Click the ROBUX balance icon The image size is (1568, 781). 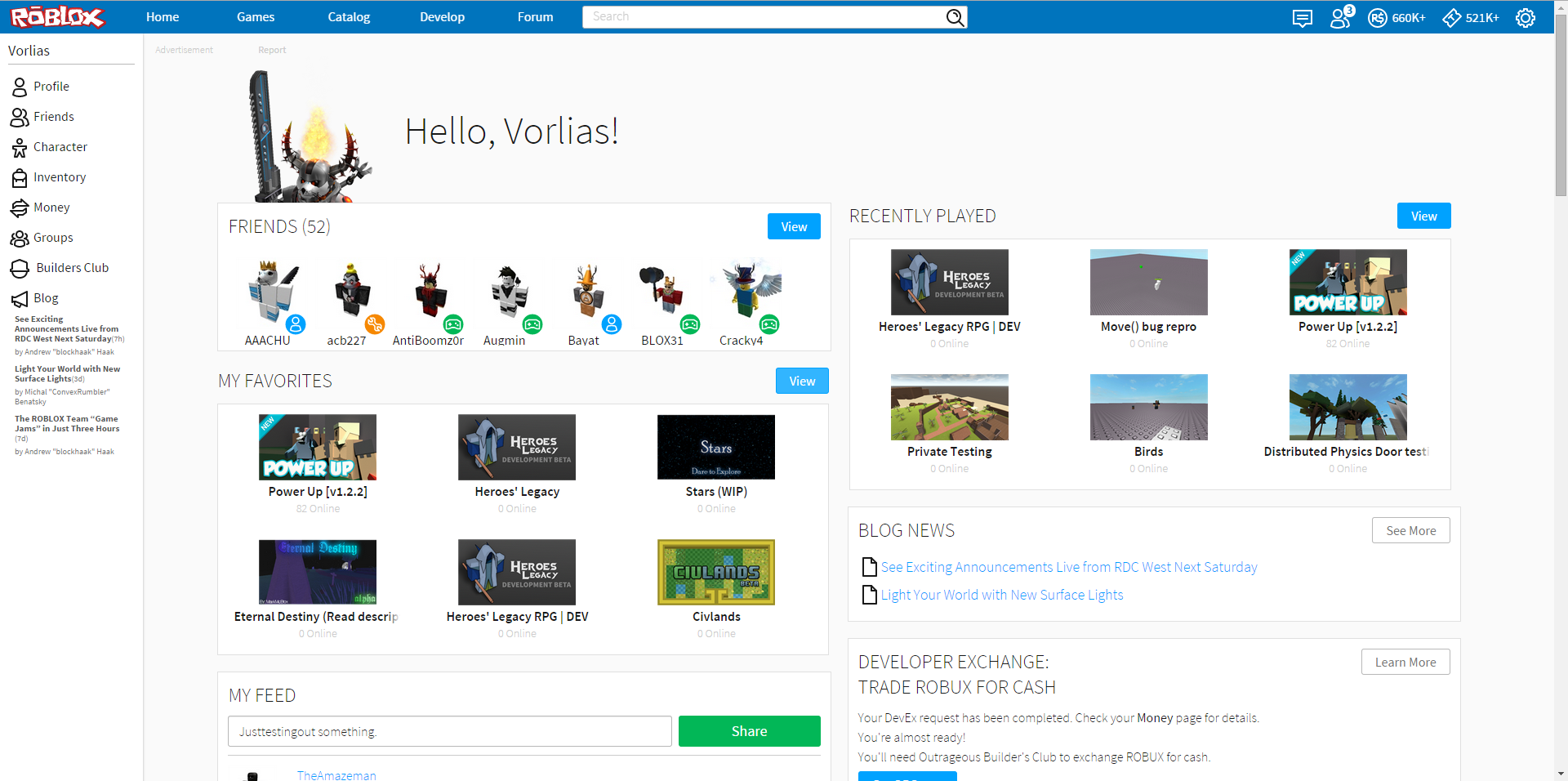[x=1377, y=18]
